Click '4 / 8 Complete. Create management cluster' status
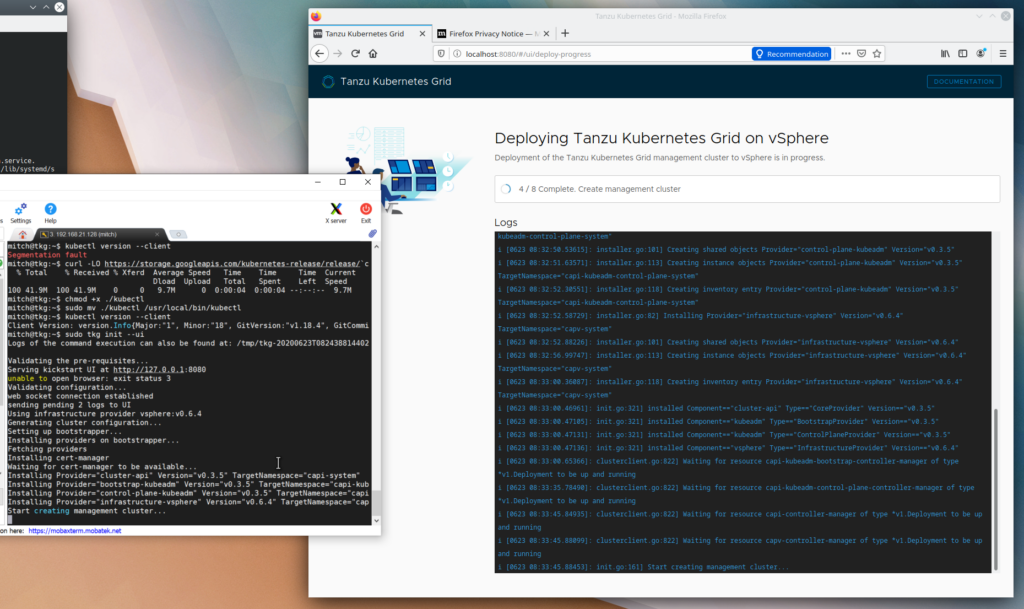 tap(599, 189)
